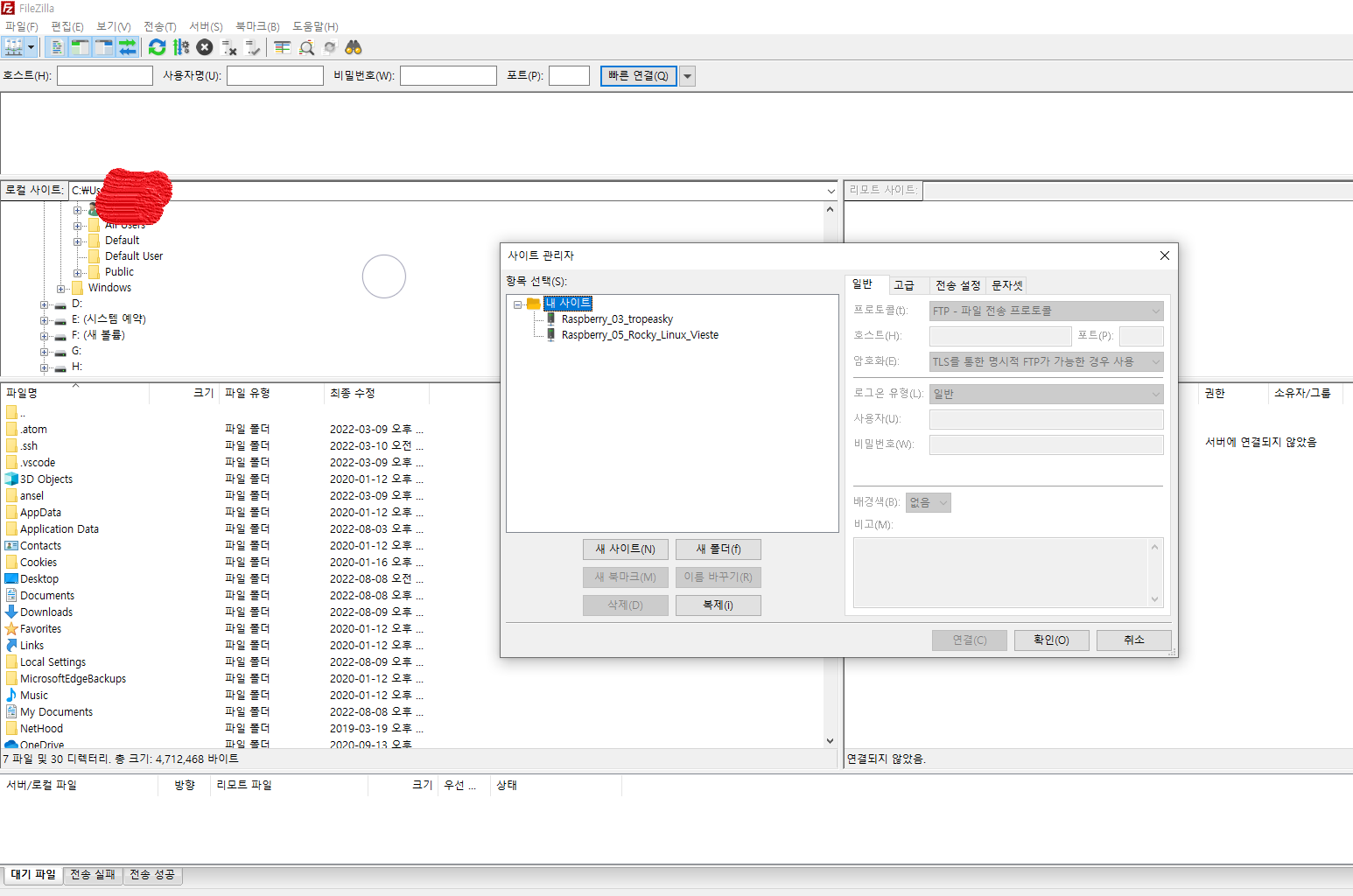The height and width of the screenshot is (896, 1353).
Task: Click the disconnect from server icon
Action: click(229, 47)
